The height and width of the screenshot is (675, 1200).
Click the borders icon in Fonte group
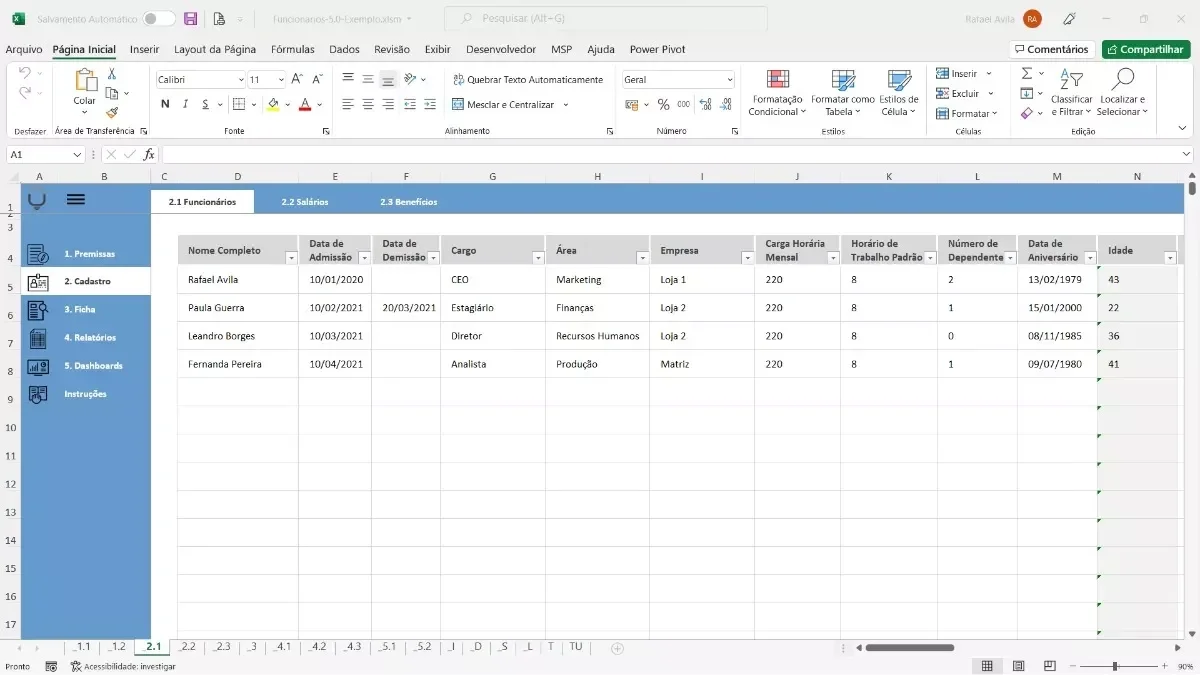pyautogui.click(x=239, y=104)
